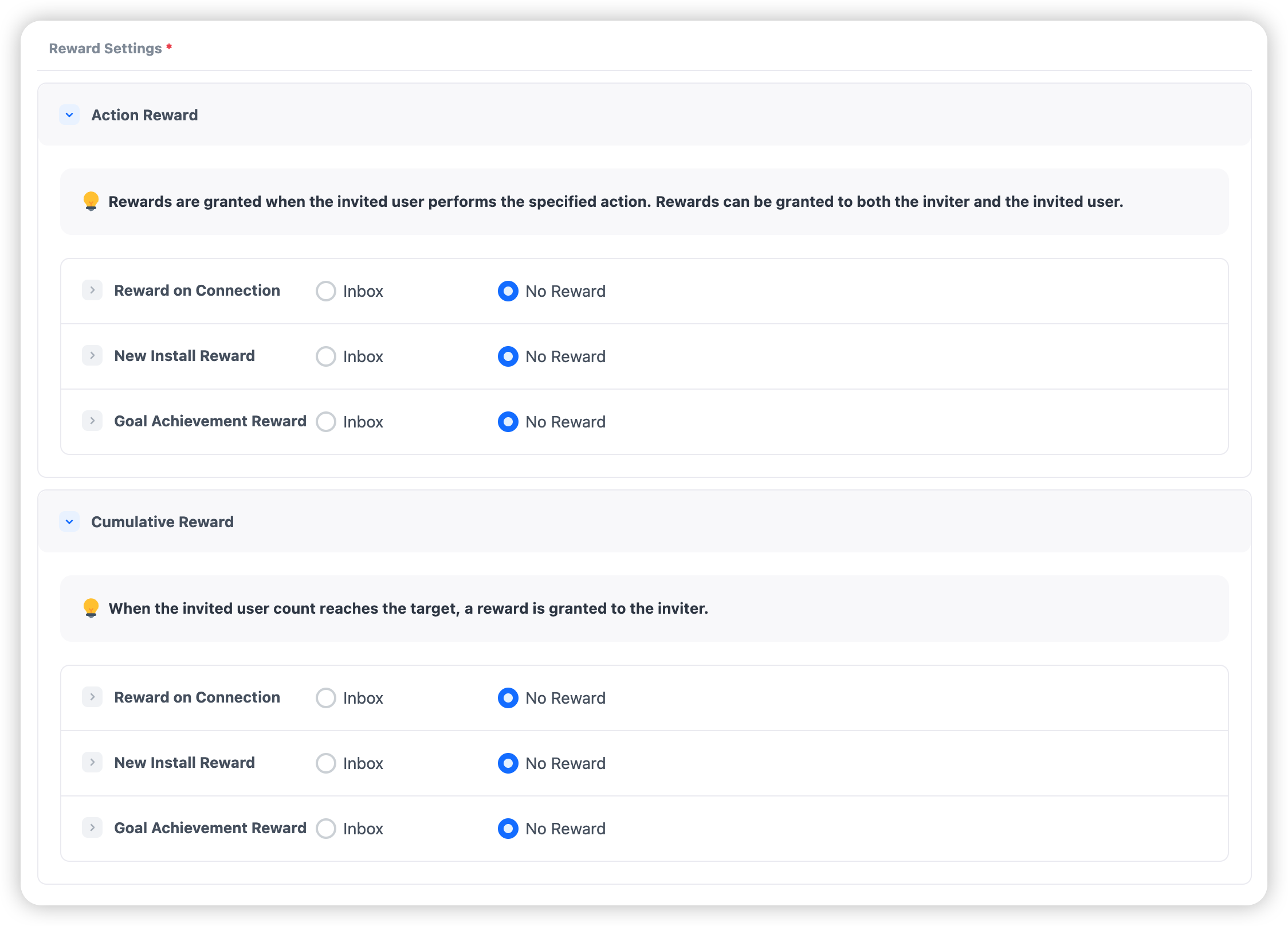Screen dimensions: 1288x926
Task: Click the Reward Settings heading label
Action: [x=105, y=49]
